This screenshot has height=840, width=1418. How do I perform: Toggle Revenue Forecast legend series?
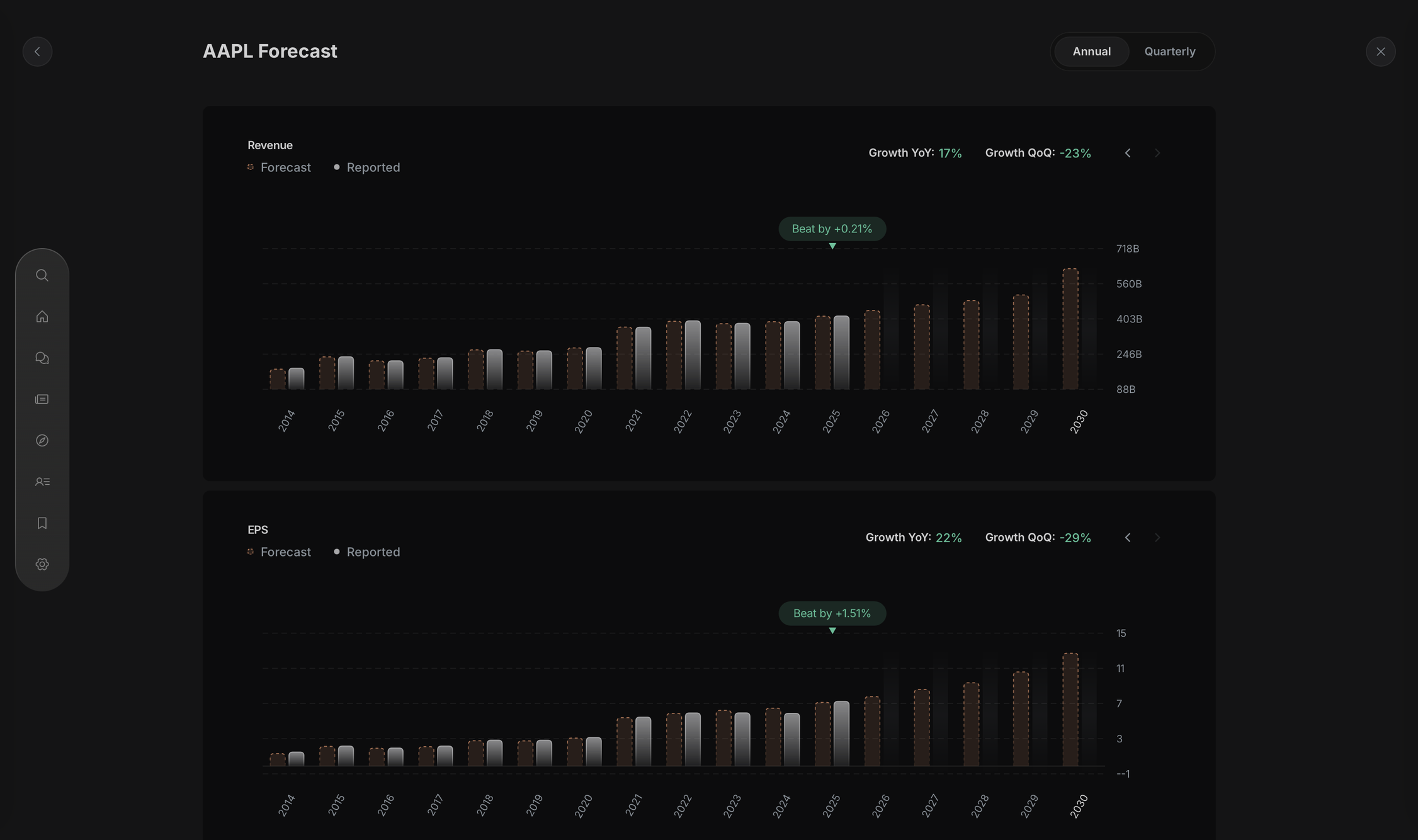[x=279, y=167]
